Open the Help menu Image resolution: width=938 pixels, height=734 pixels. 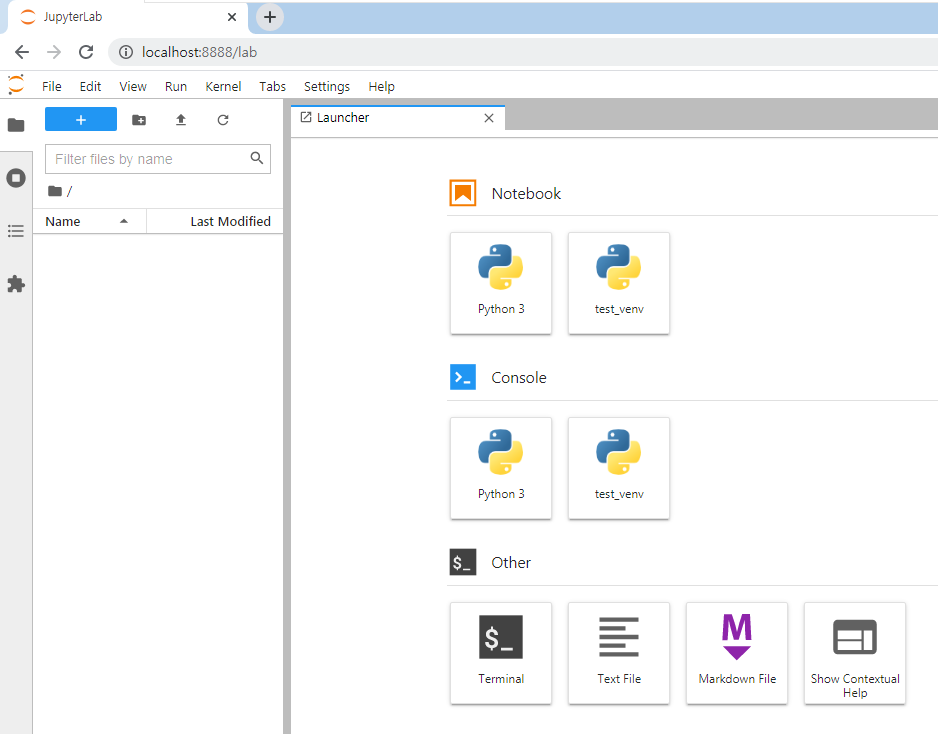point(381,86)
